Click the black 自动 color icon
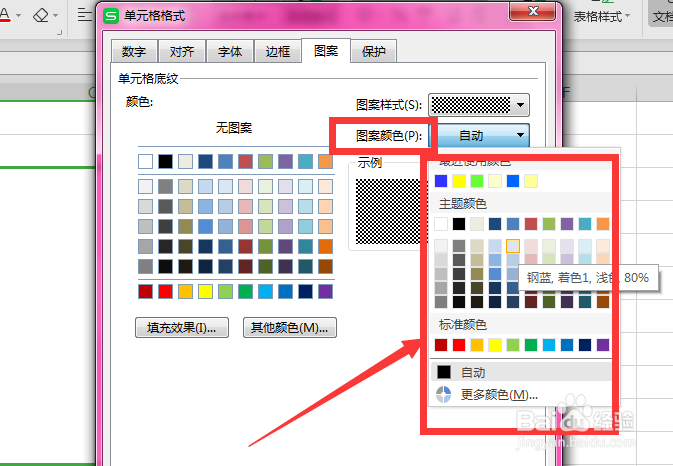Screen dimensions: 673x466 (x=444, y=372)
